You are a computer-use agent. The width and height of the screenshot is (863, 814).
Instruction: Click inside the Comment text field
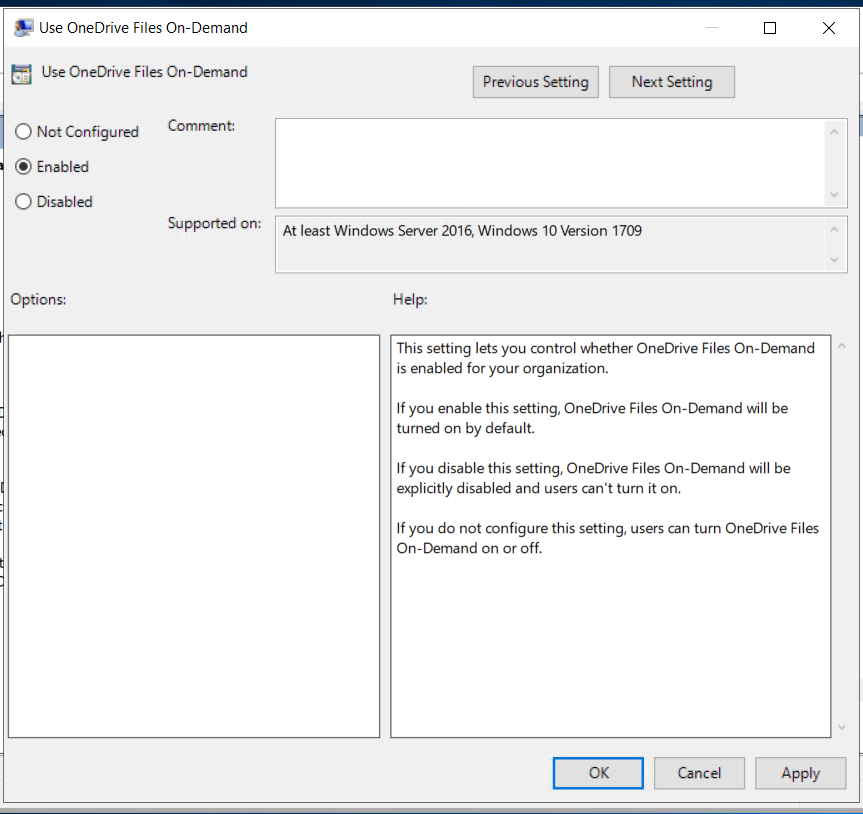pos(550,163)
